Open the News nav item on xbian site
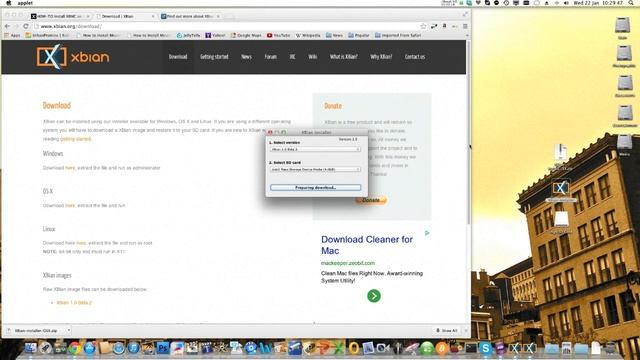The image size is (640, 360). [x=246, y=57]
